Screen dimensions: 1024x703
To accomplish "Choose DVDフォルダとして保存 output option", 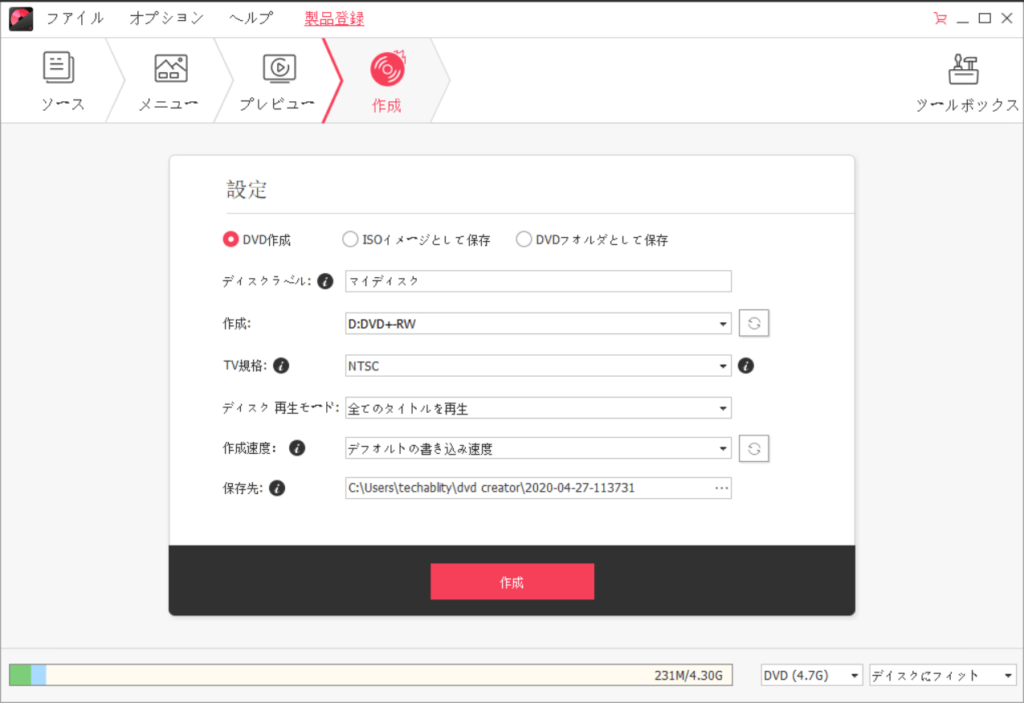I will 523,239.
